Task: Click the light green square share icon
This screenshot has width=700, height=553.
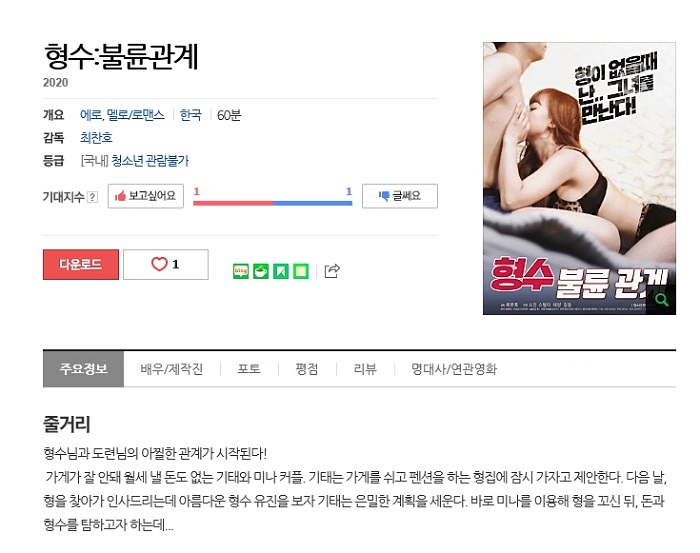Action: tap(301, 271)
